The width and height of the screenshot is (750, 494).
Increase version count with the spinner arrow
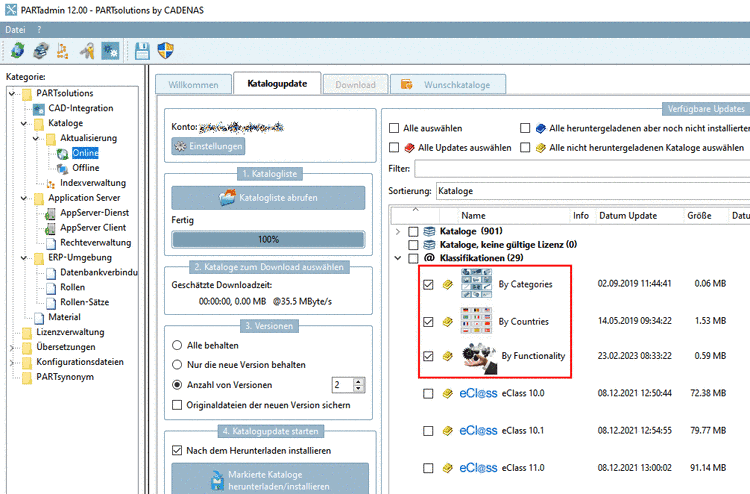tap(359, 381)
